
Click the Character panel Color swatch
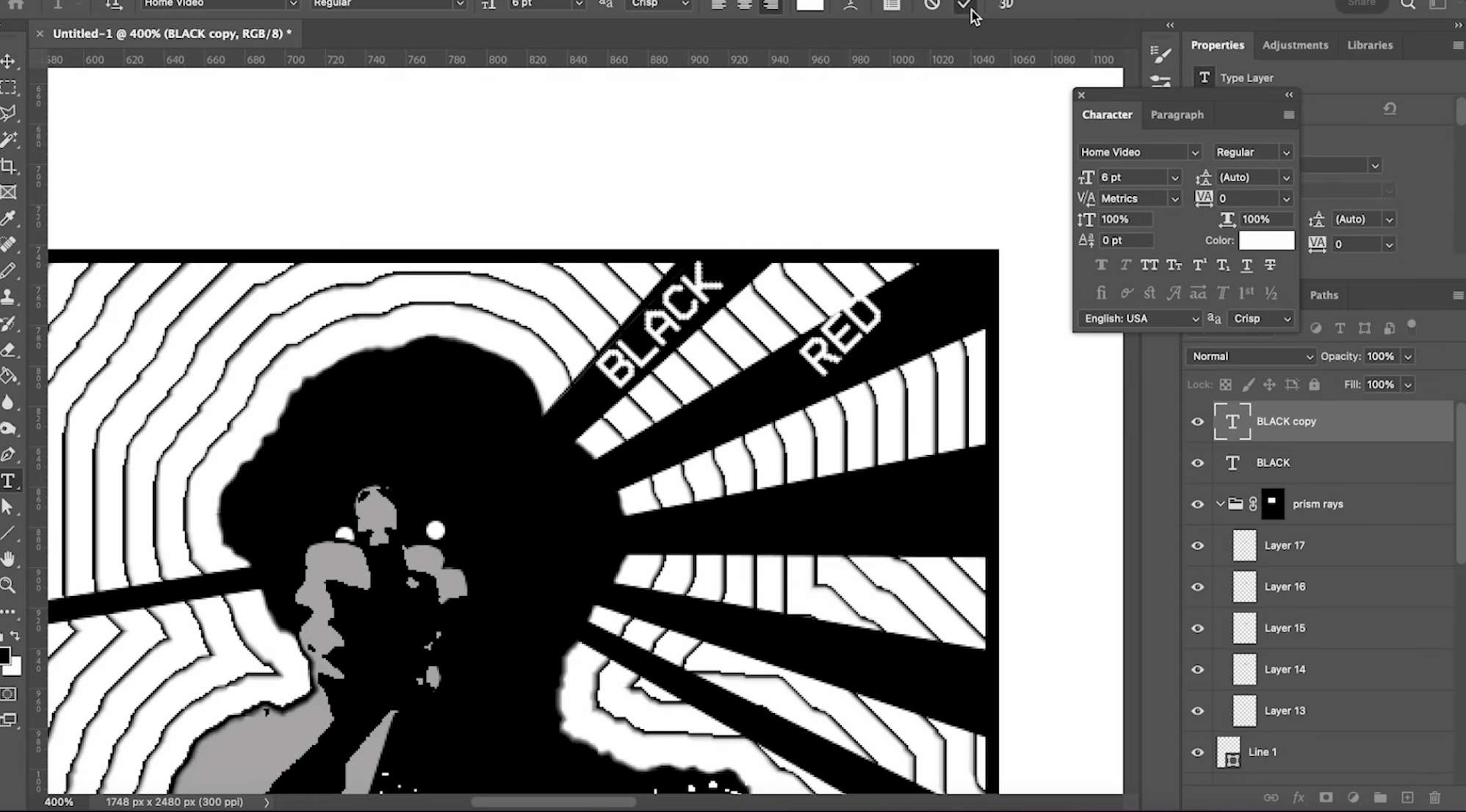pyautogui.click(x=1266, y=240)
